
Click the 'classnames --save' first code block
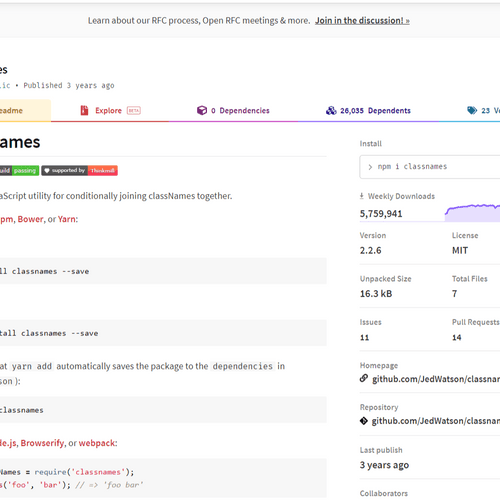click(x=163, y=271)
